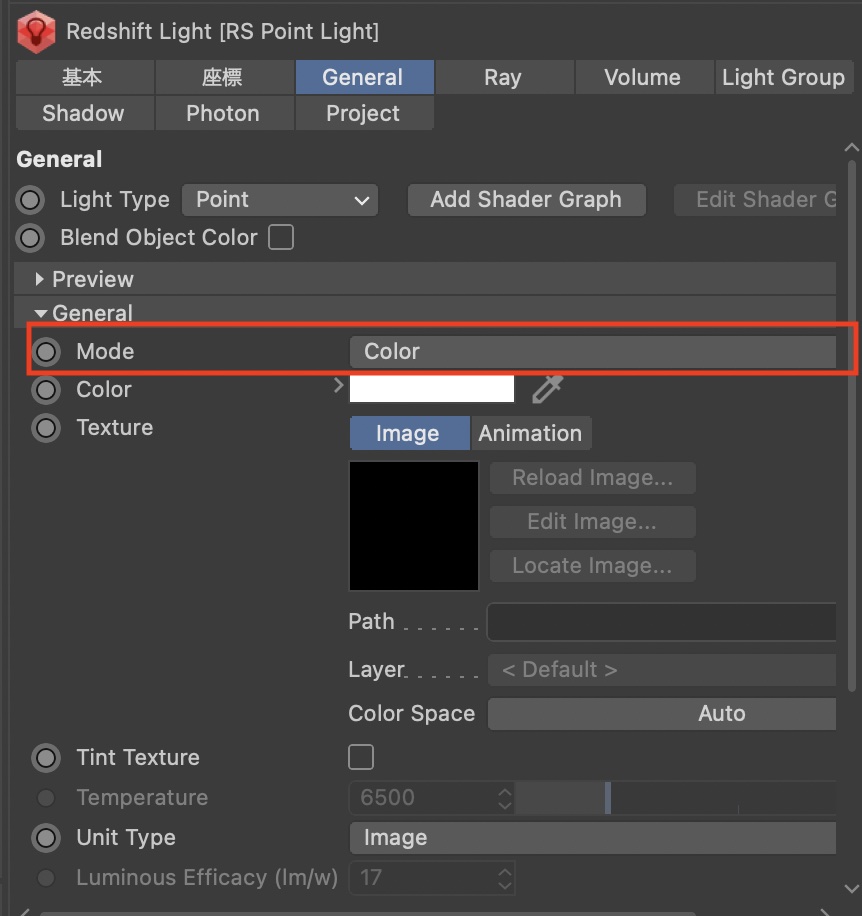Open the Light Type dropdown
The height and width of the screenshot is (916, 862).
coord(280,200)
